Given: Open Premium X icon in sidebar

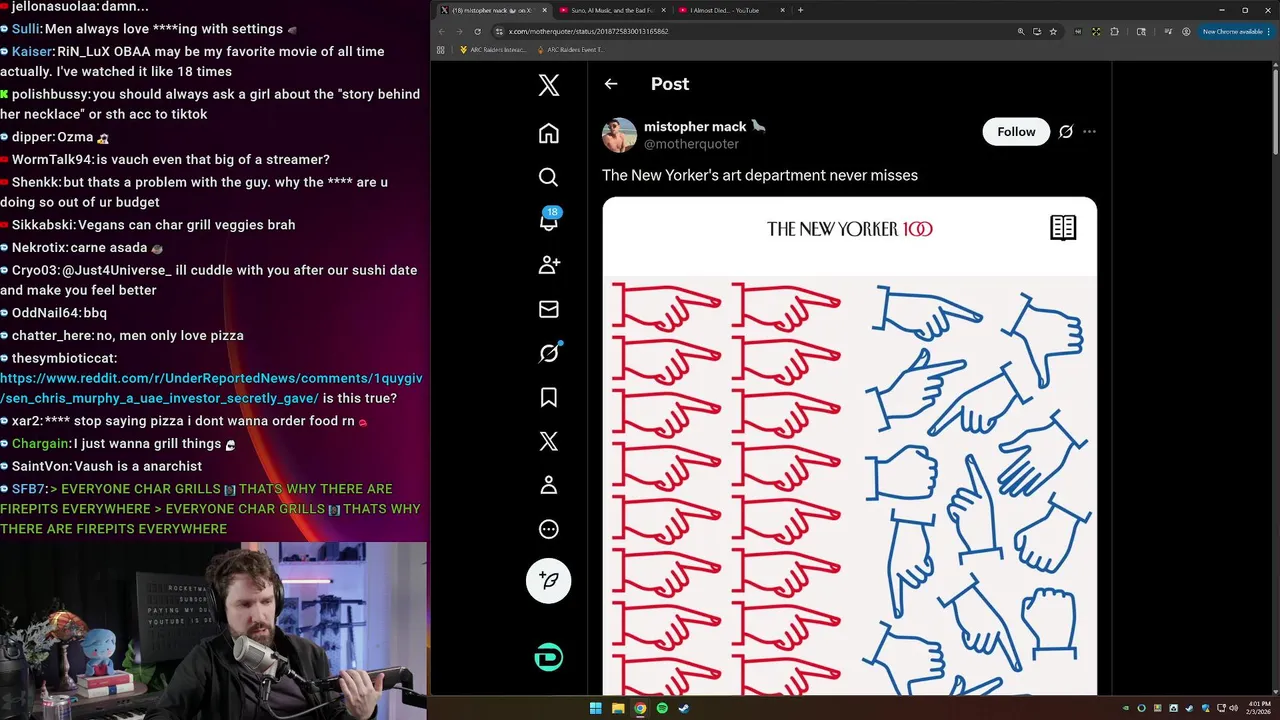Looking at the screenshot, I should coord(549,441).
